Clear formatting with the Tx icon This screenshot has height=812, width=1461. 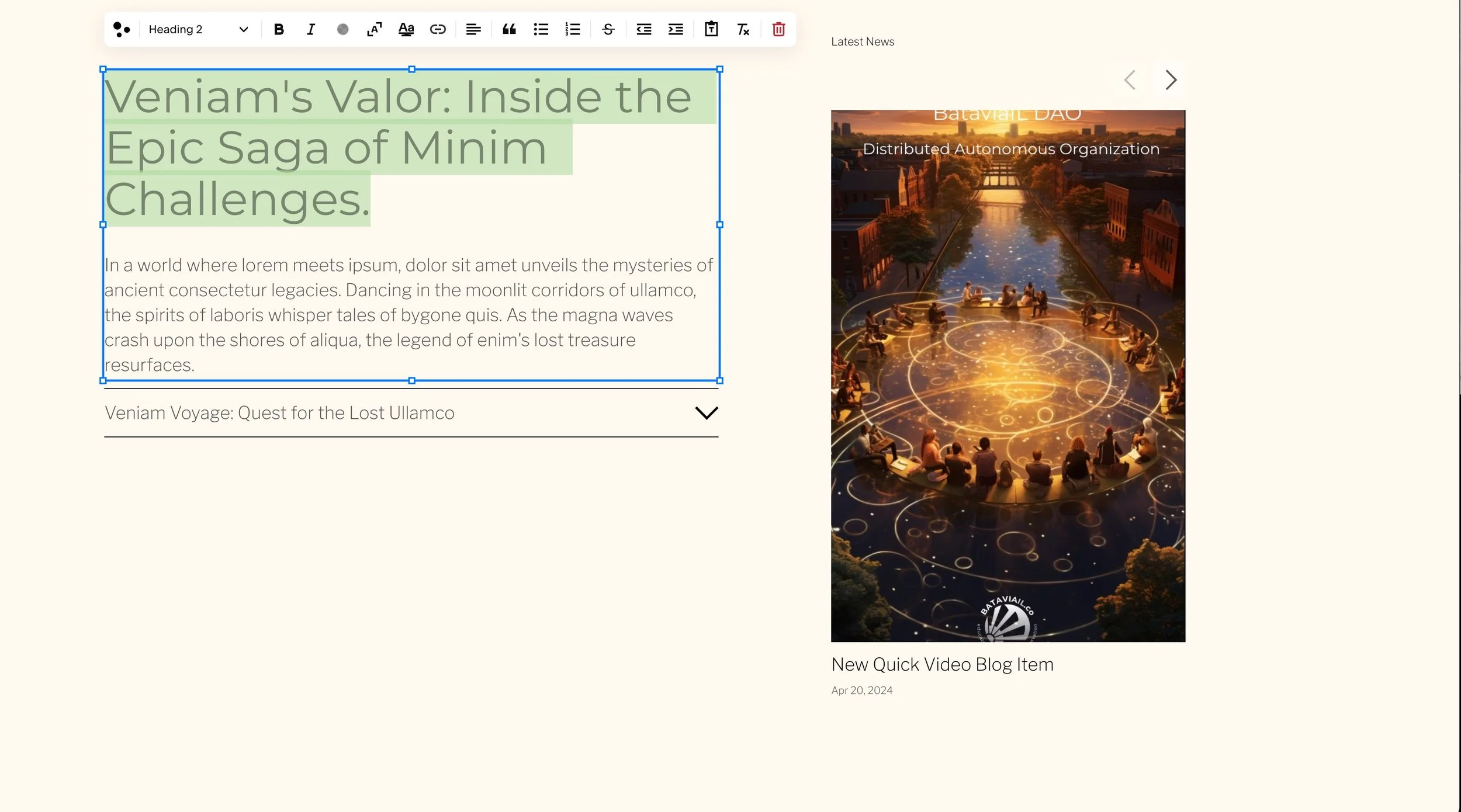pos(743,29)
